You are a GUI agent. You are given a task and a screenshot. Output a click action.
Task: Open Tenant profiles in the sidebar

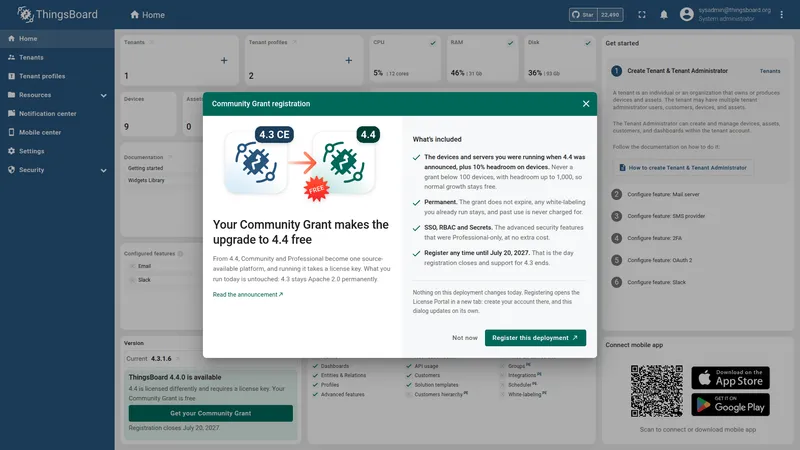click(57, 76)
